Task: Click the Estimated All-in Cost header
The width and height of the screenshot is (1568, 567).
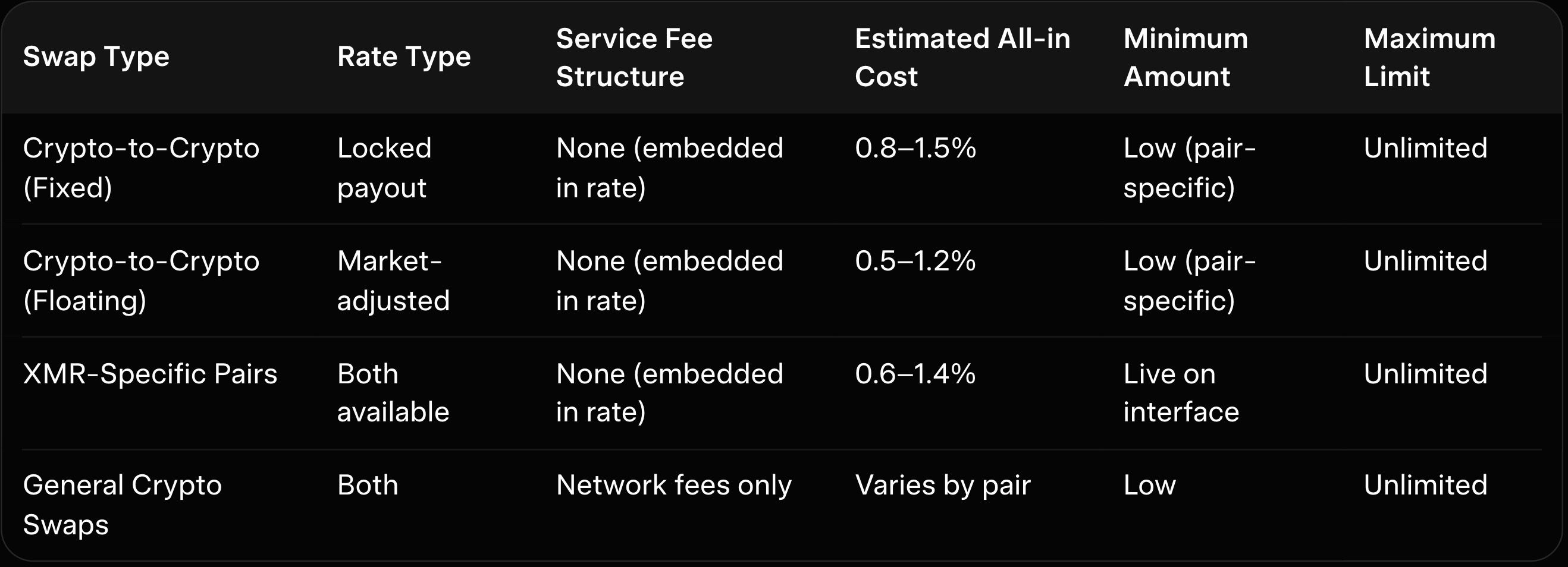Action: click(x=962, y=57)
